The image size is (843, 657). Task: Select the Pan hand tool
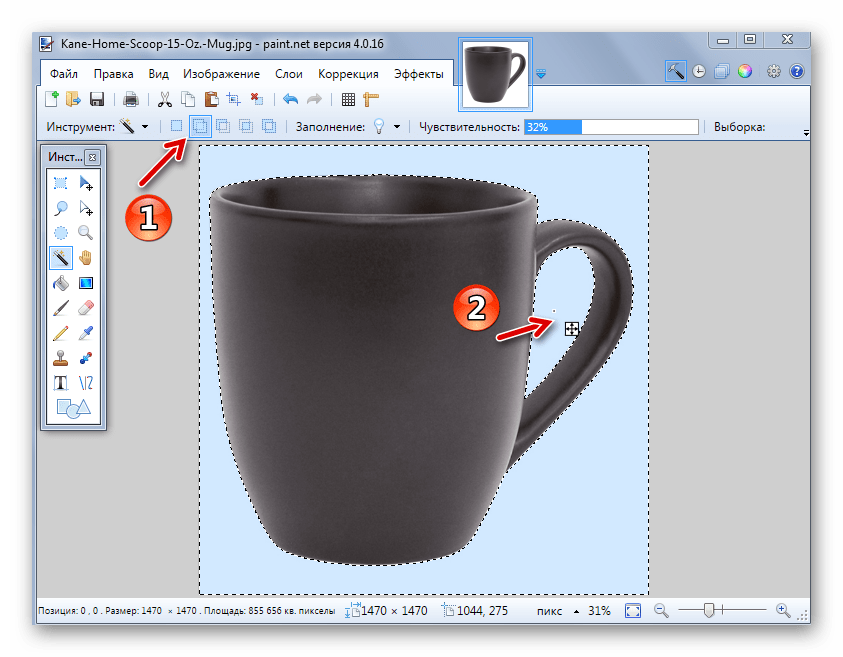[86, 258]
